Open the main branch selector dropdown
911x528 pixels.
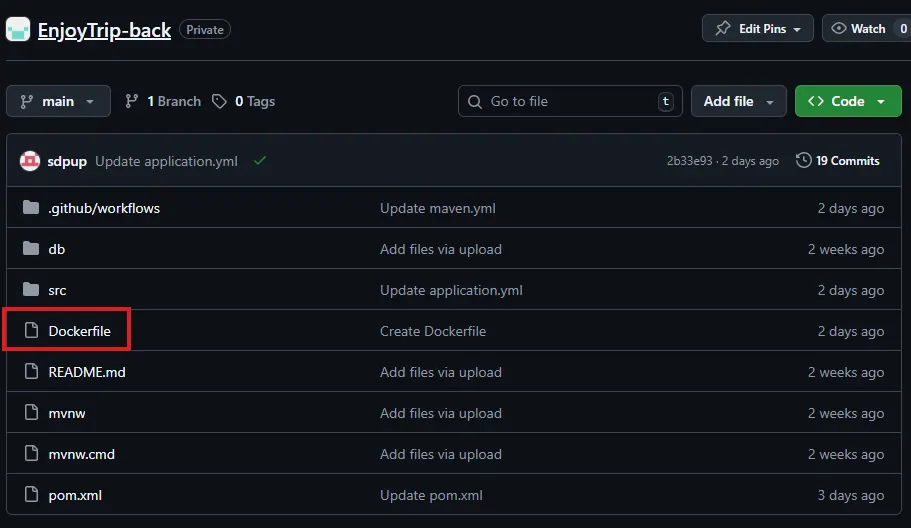click(x=58, y=101)
